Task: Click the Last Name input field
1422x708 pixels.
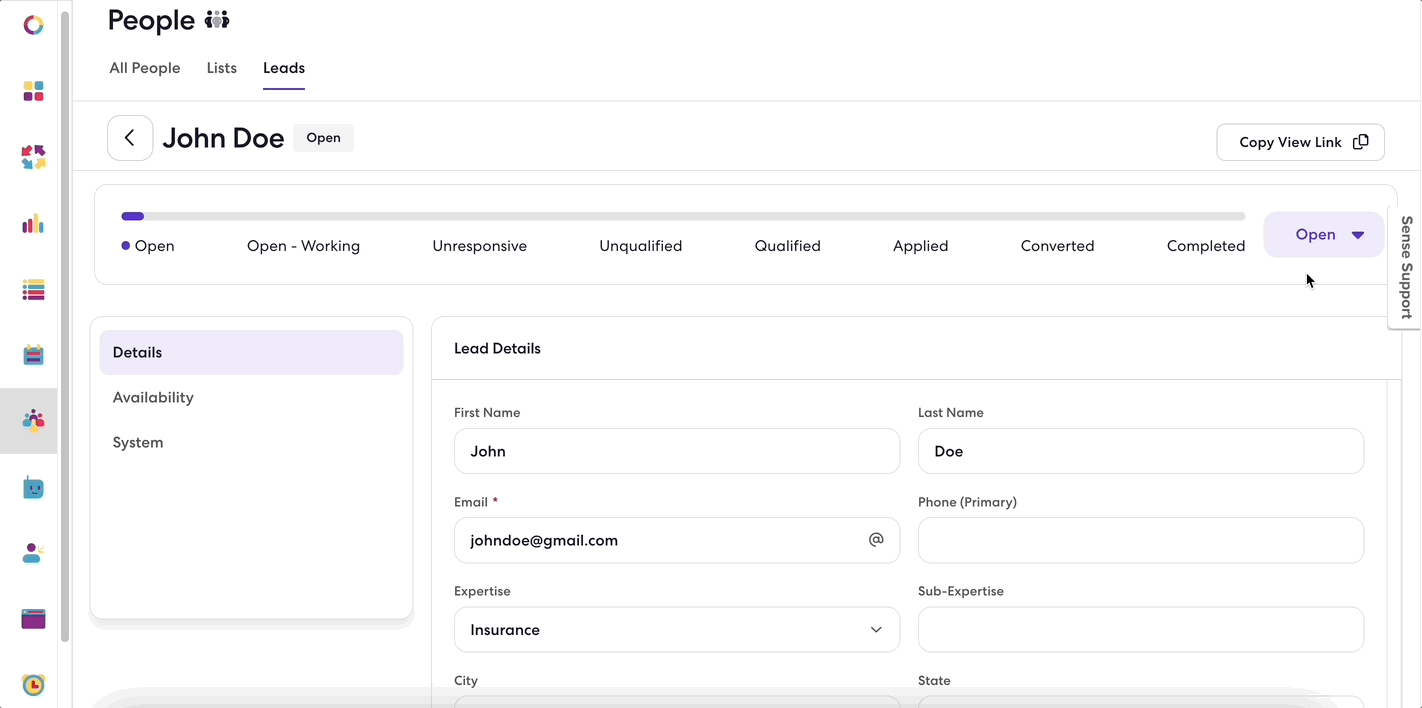Action: 1141,451
